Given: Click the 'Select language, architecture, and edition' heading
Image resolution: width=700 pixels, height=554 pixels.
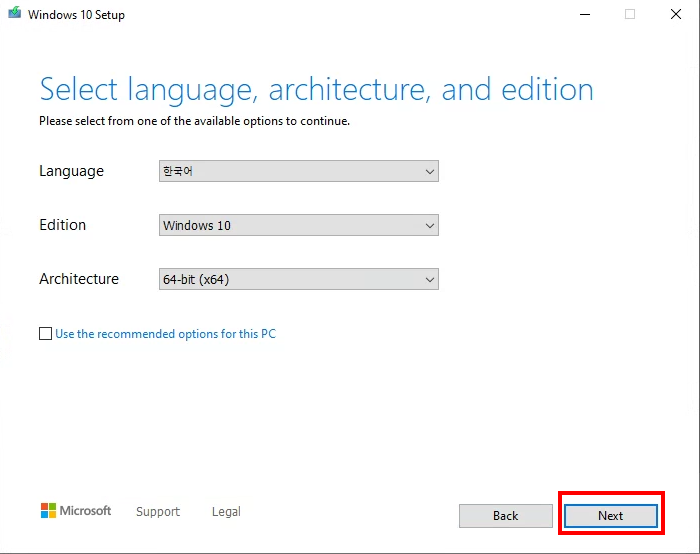Looking at the screenshot, I should click(317, 90).
